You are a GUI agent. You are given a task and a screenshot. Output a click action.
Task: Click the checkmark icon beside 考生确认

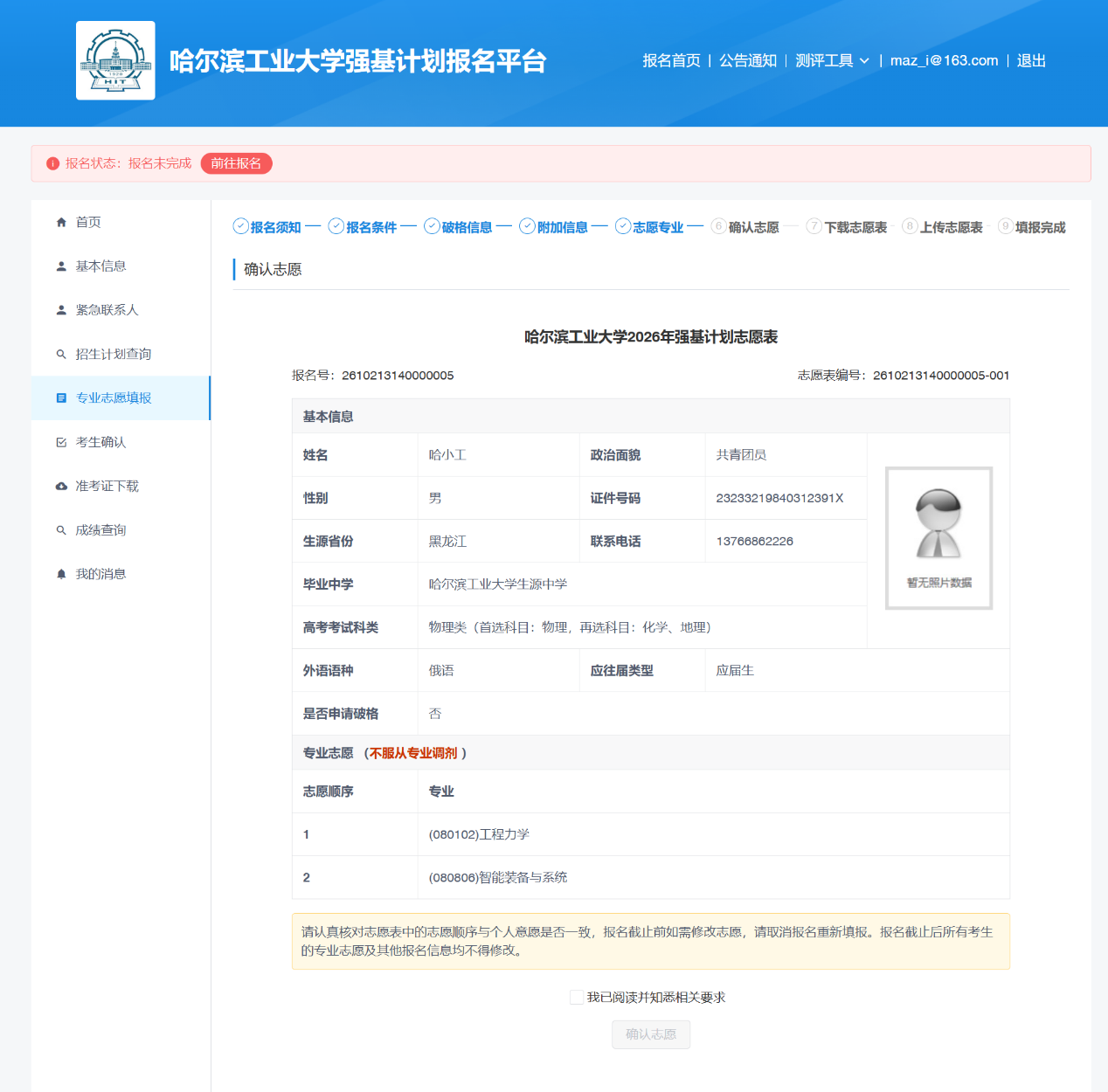[x=61, y=443]
